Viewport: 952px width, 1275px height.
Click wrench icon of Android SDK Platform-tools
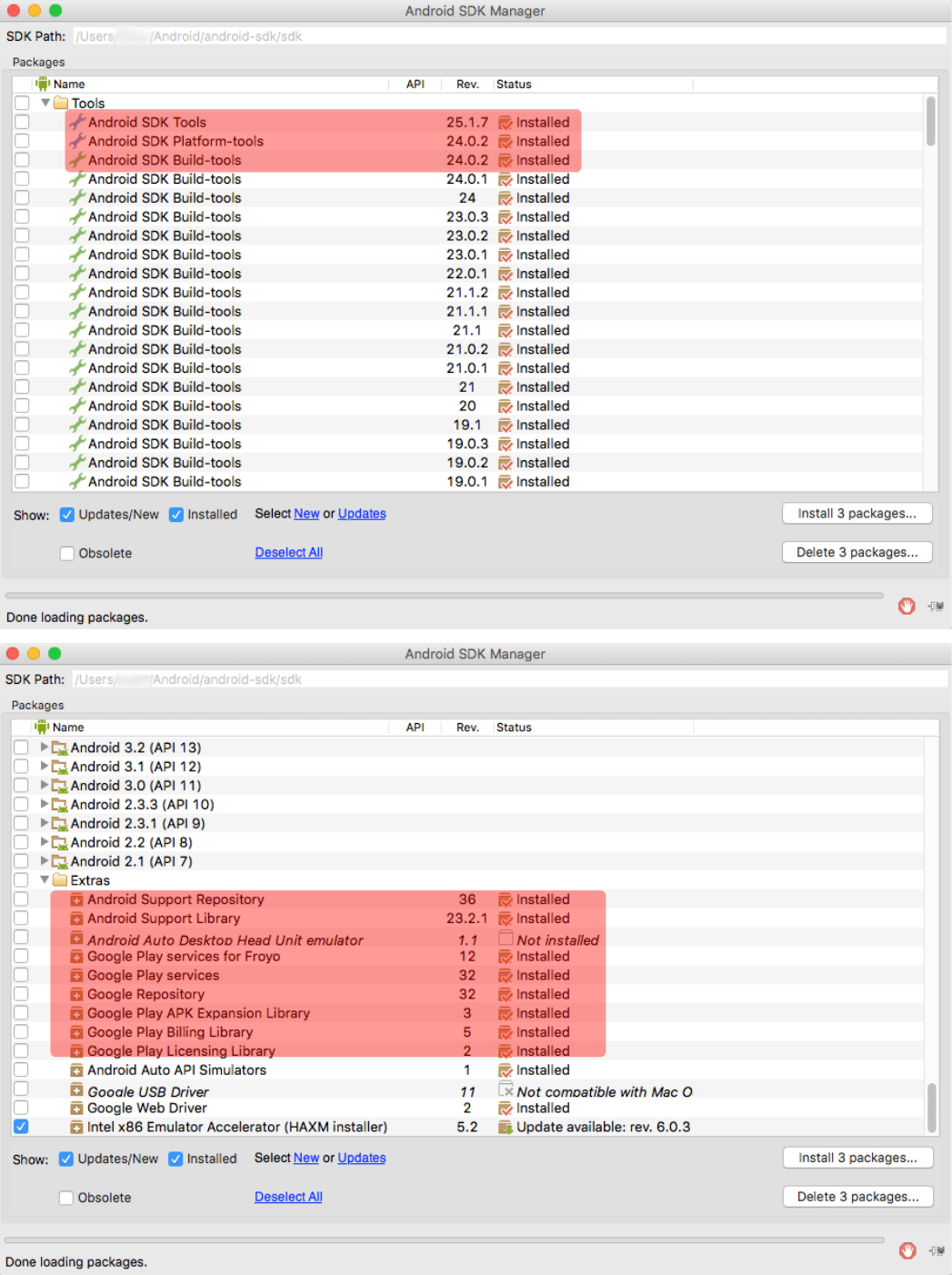point(78,141)
